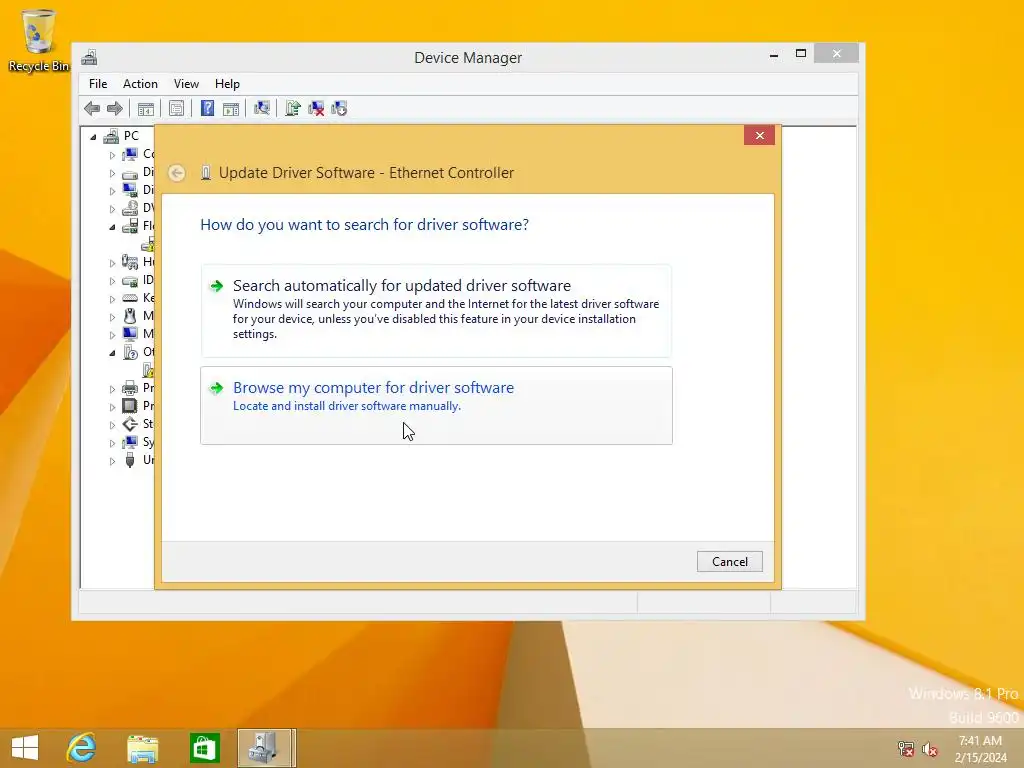
Task: Select the printer icon tree node
Action: (130, 388)
